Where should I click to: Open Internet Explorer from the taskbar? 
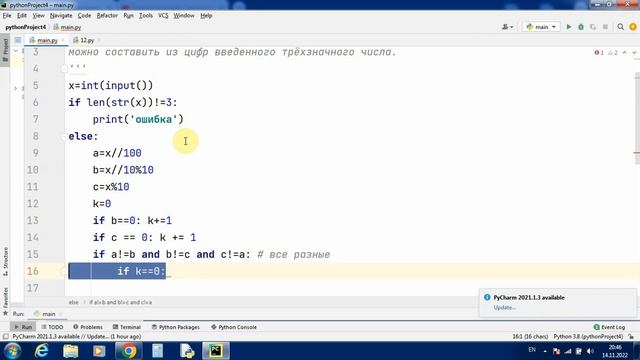[42, 351]
